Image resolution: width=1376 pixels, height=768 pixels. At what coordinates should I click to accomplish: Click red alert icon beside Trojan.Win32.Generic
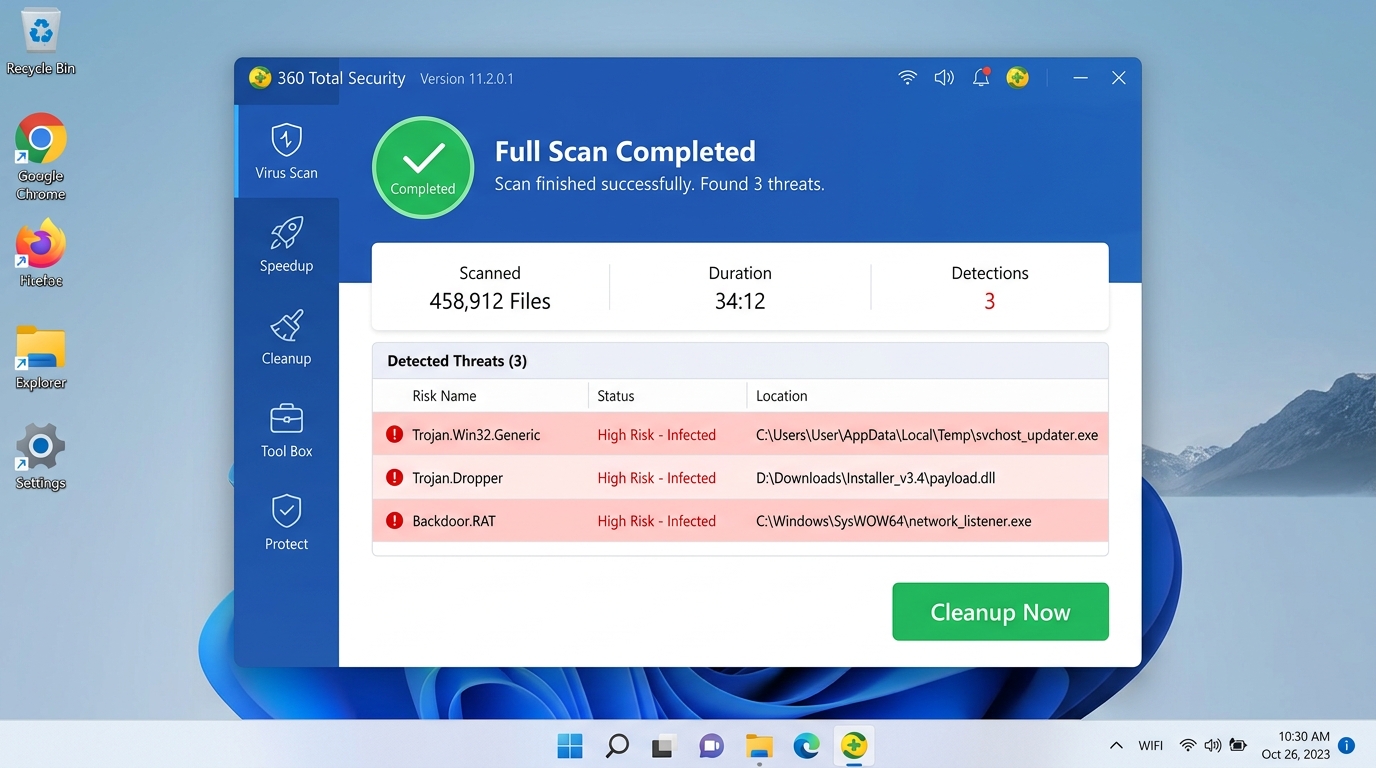point(394,435)
